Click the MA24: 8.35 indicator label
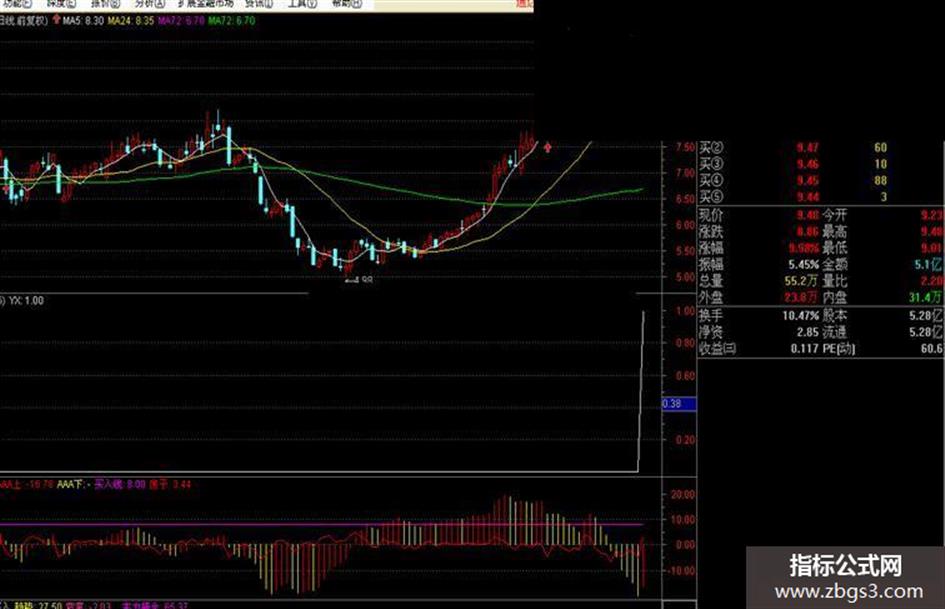Viewport: 945px width, 609px height. pos(131,21)
